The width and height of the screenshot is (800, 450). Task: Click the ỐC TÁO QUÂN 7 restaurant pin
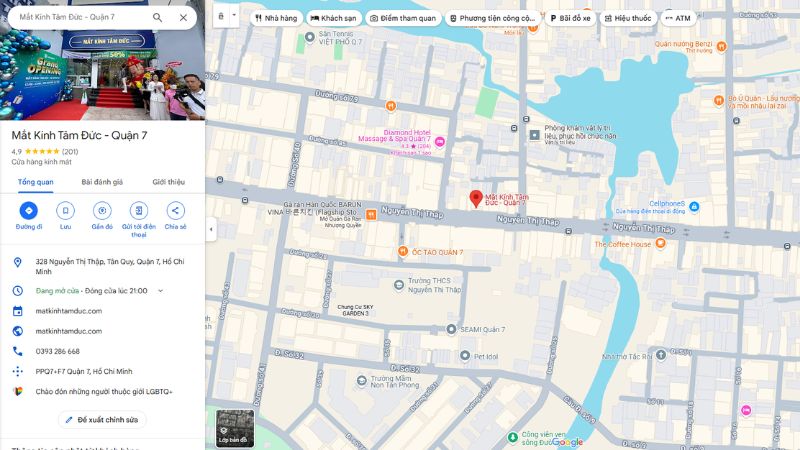click(403, 251)
